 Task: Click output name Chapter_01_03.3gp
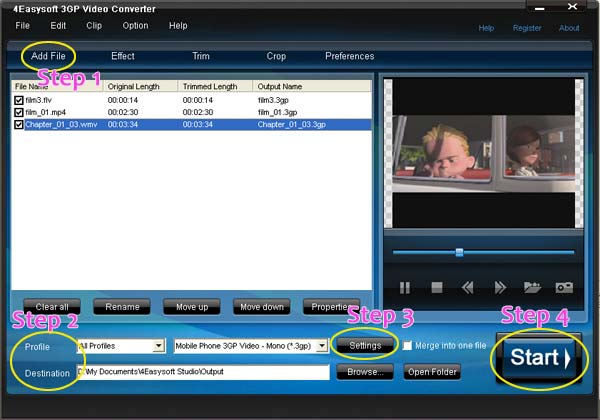pos(292,125)
